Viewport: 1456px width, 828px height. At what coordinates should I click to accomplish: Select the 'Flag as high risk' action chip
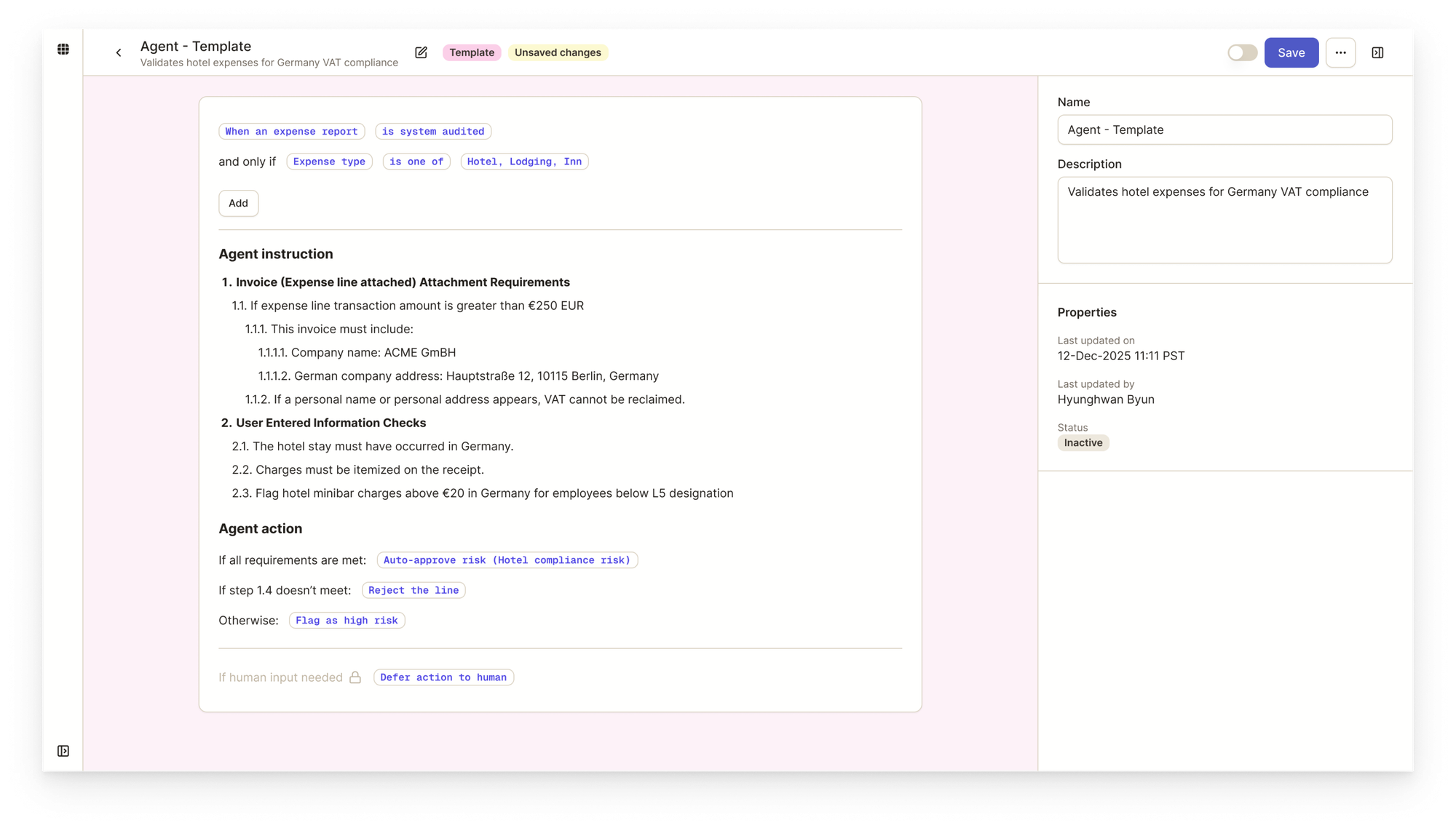click(x=347, y=621)
